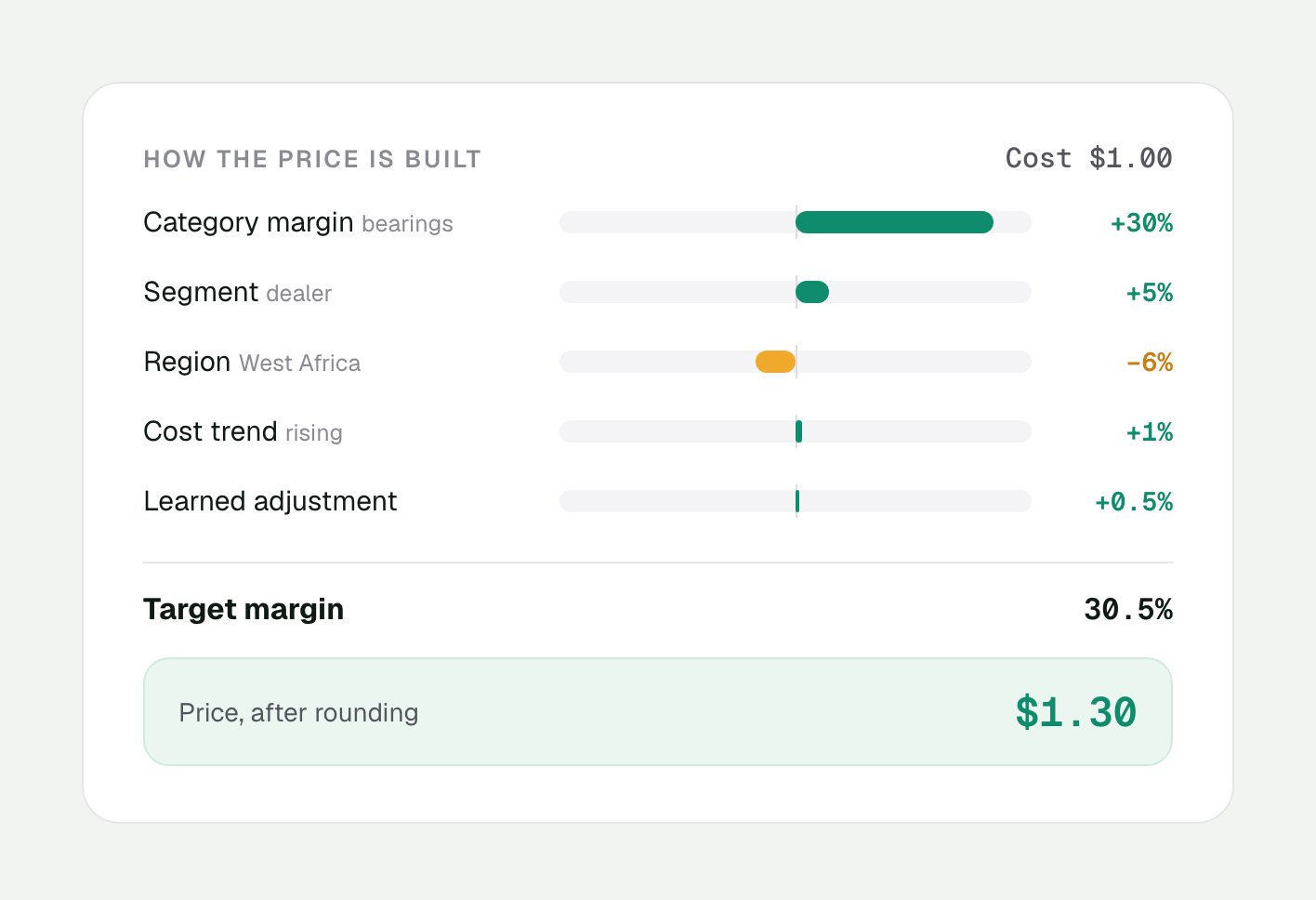Screen dimensions: 1316x900
Task: Click the 'Price, after rounding' label
Action: coord(298,712)
